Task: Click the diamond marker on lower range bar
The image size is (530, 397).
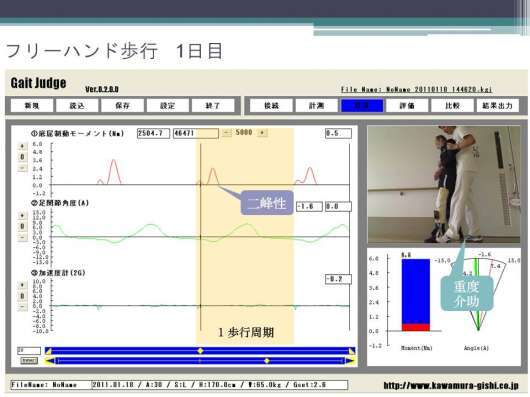Action: coord(267,361)
